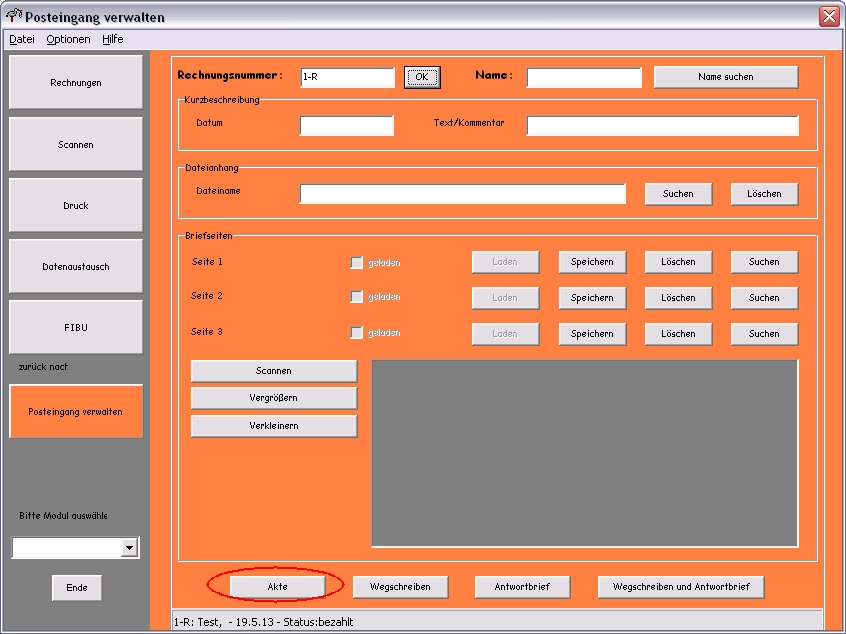
Task: Click Löschen for Seite 2
Action: (x=678, y=298)
